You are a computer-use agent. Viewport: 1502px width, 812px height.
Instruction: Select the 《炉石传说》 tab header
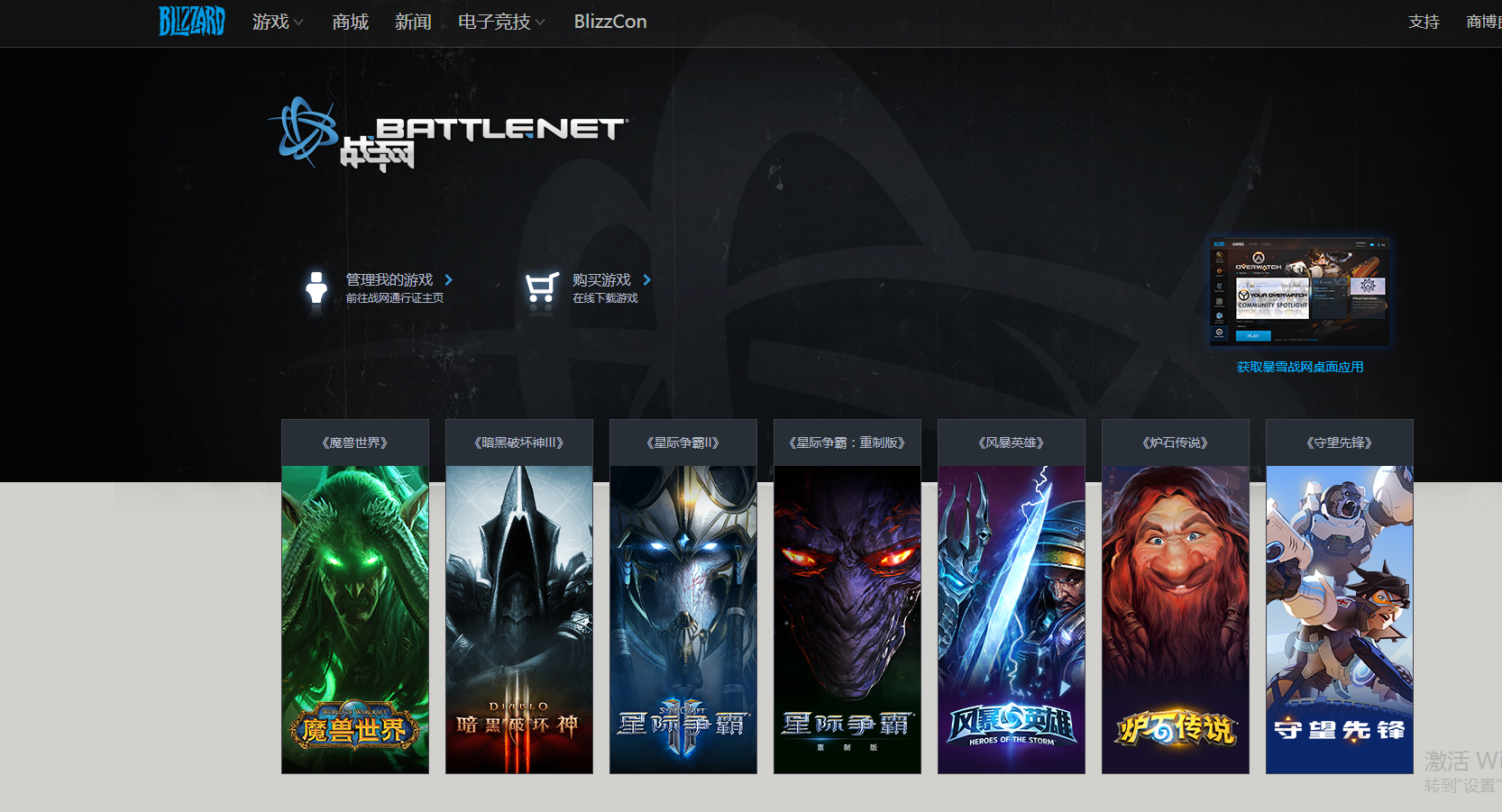(1176, 442)
